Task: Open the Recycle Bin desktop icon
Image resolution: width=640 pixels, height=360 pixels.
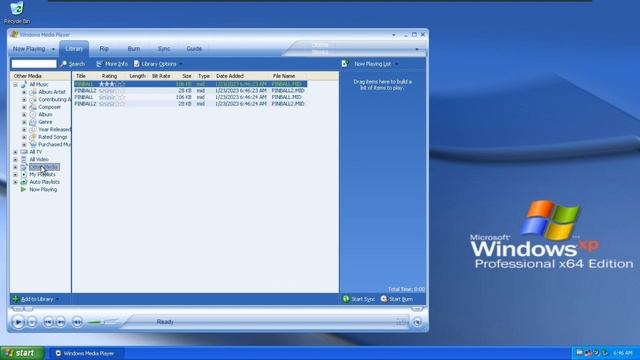Action: pos(17,13)
